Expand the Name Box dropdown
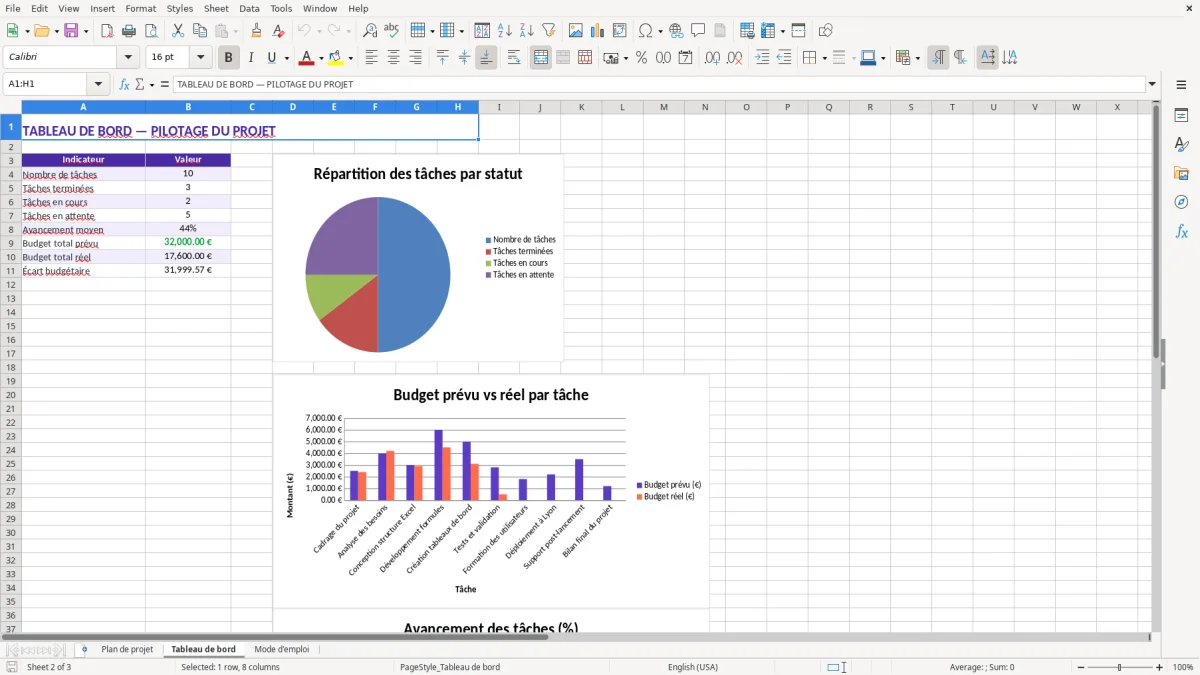Screen dimensions: 1200x675 pyautogui.click(x=98, y=85)
